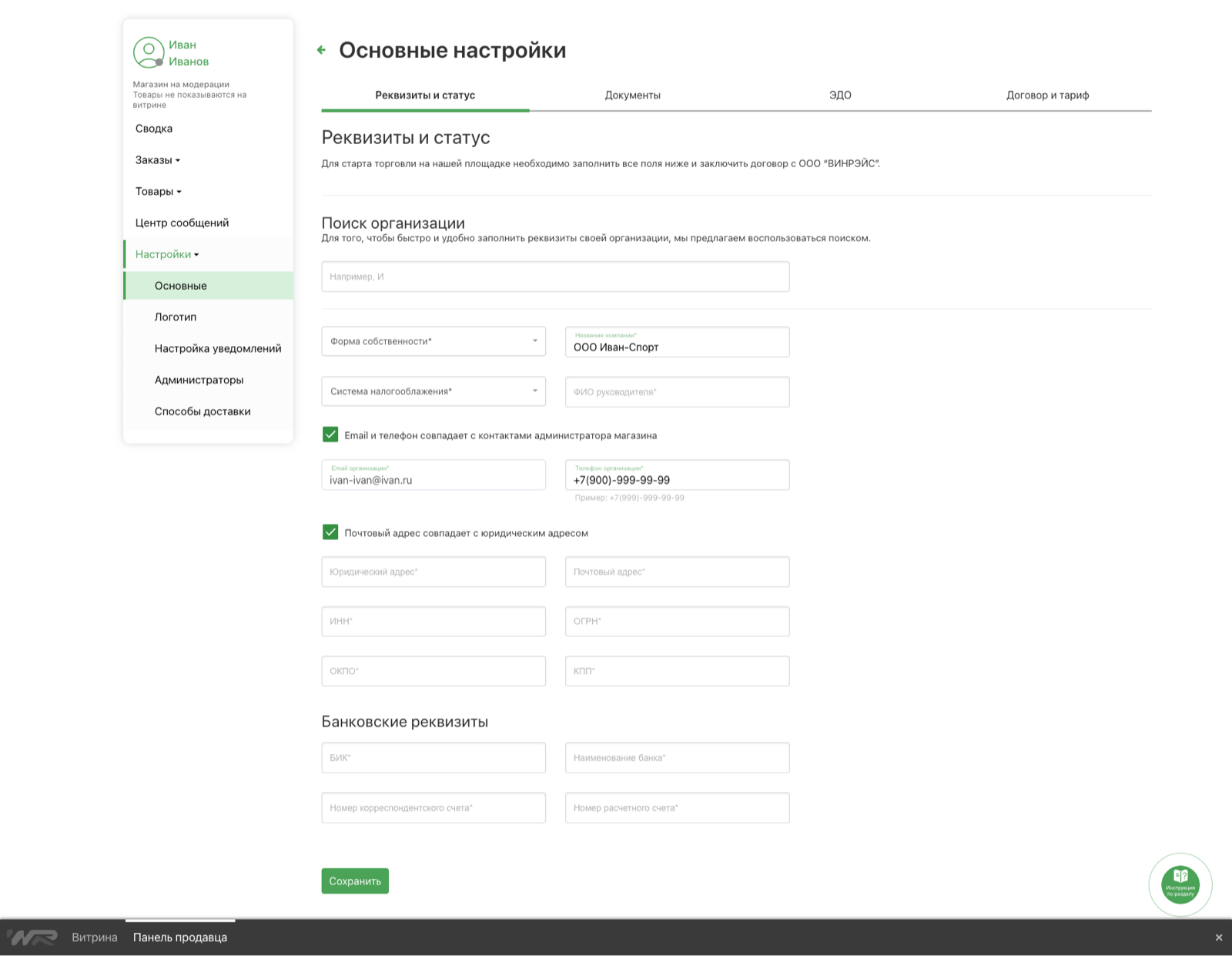The height and width of the screenshot is (956, 1232).
Task: Select Панель продавца in bottom bar
Action: click(180, 938)
